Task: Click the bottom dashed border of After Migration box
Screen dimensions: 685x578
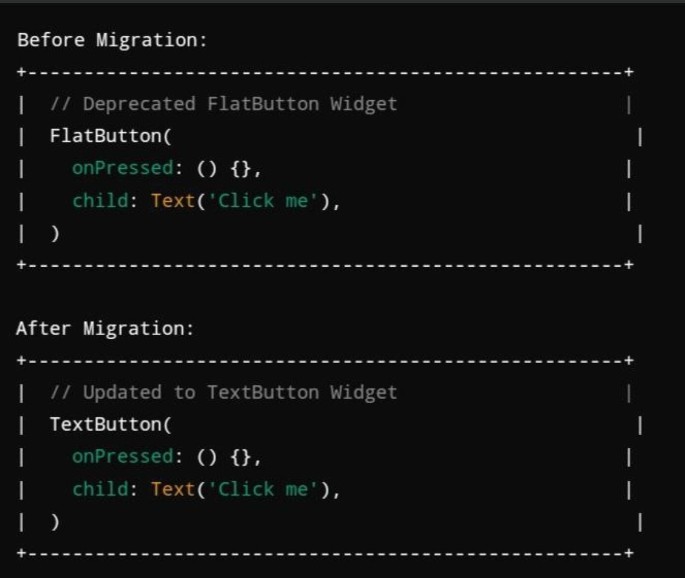Action: (325, 552)
